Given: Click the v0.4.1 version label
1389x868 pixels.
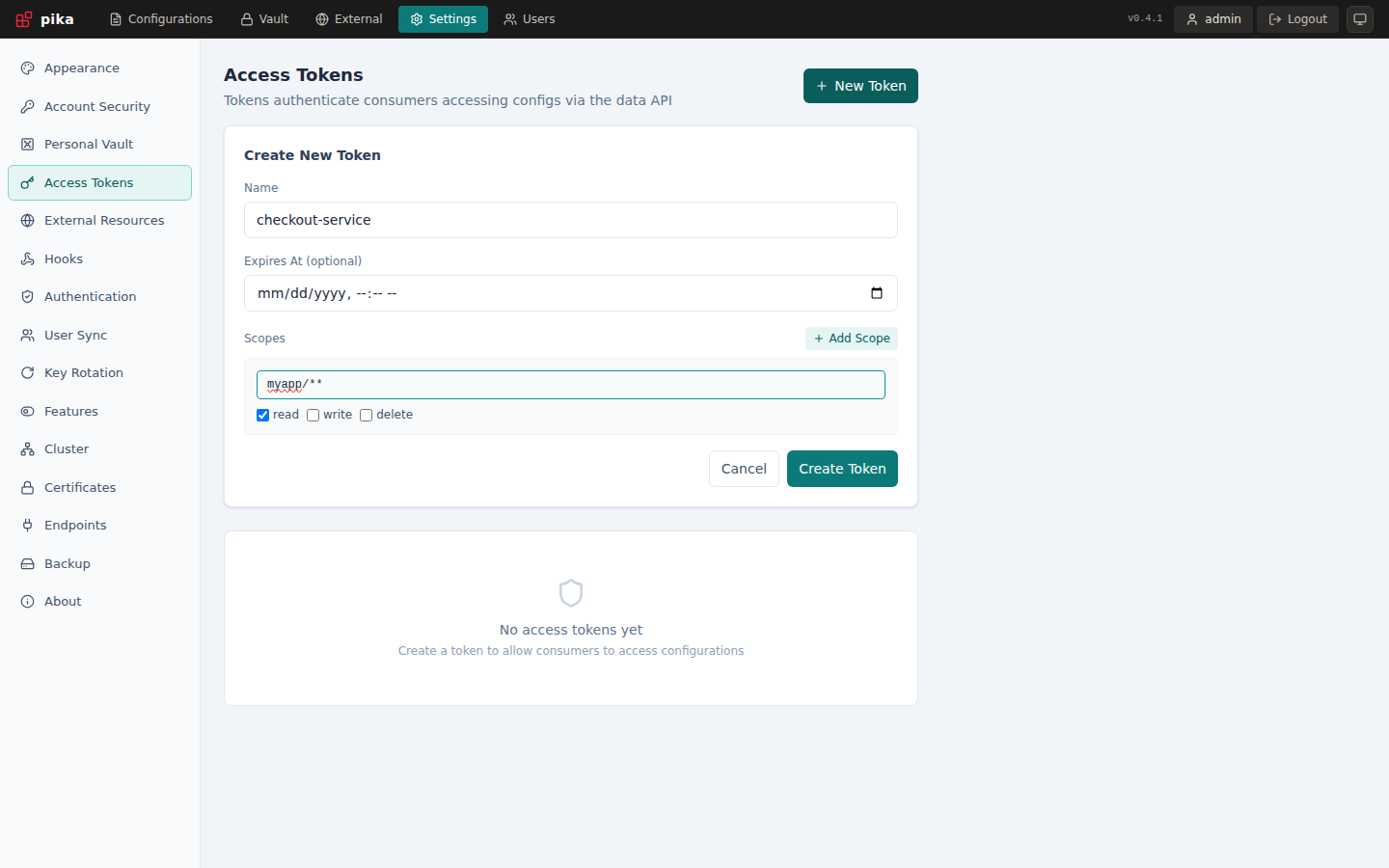Looking at the screenshot, I should pyautogui.click(x=1145, y=19).
